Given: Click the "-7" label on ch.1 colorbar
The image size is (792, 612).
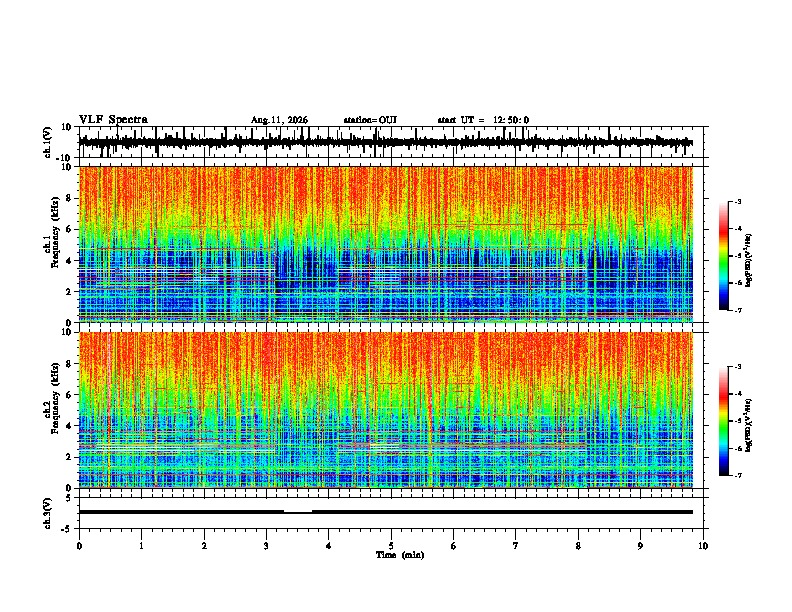Looking at the screenshot, I should 737,310.
